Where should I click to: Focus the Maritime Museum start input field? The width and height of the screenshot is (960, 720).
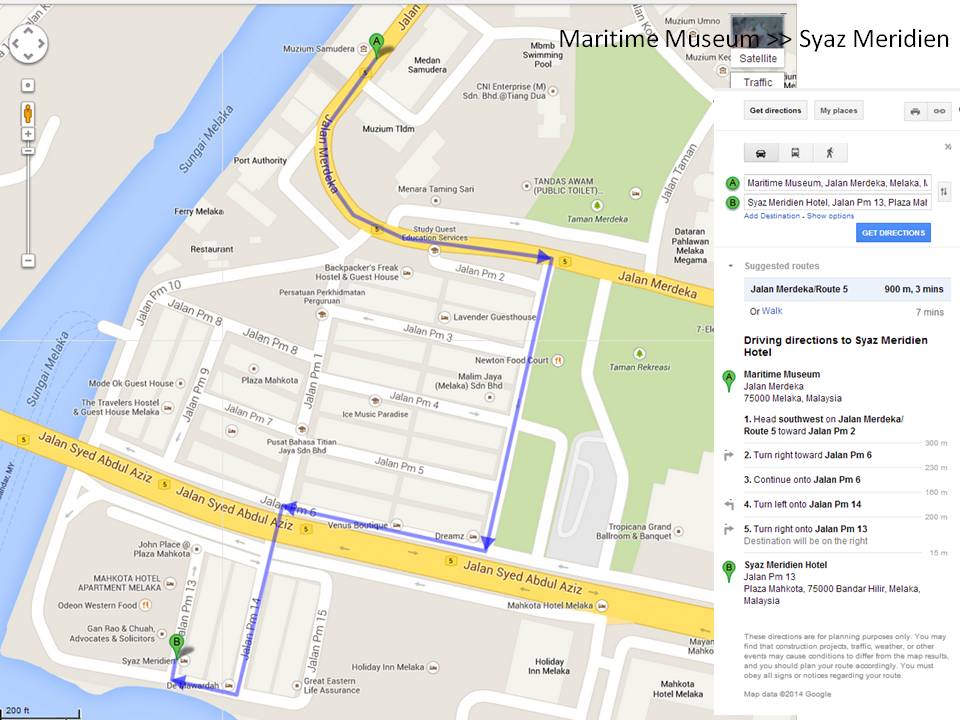(838, 183)
